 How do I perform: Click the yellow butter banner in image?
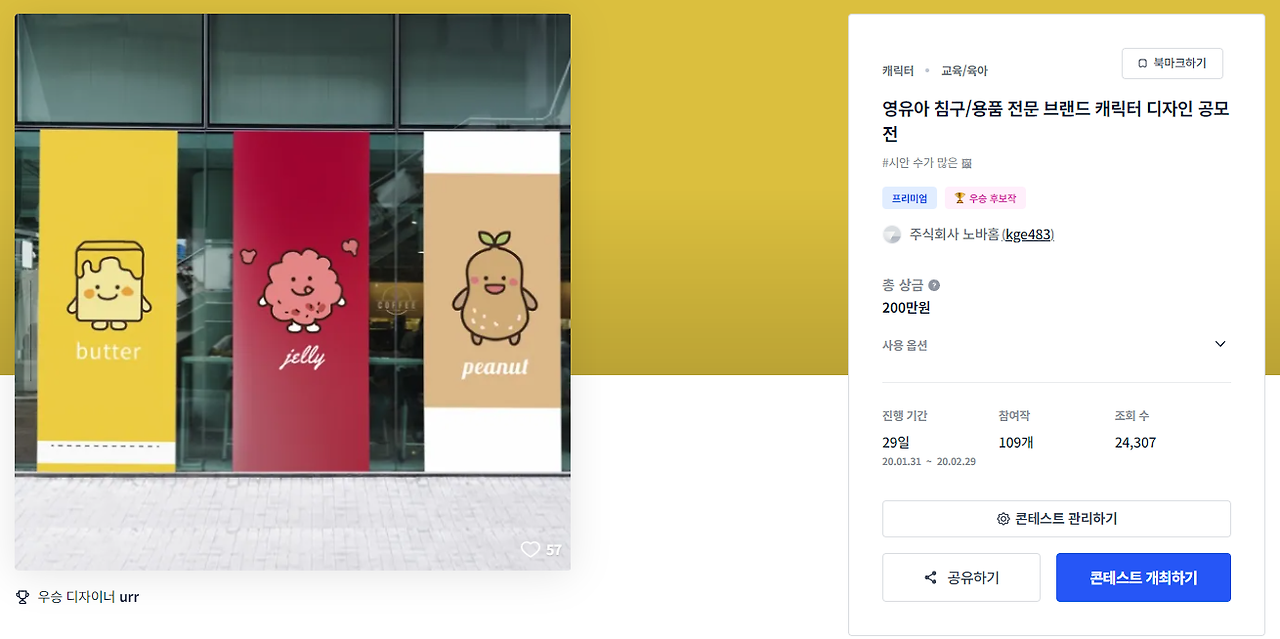coord(107,300)
